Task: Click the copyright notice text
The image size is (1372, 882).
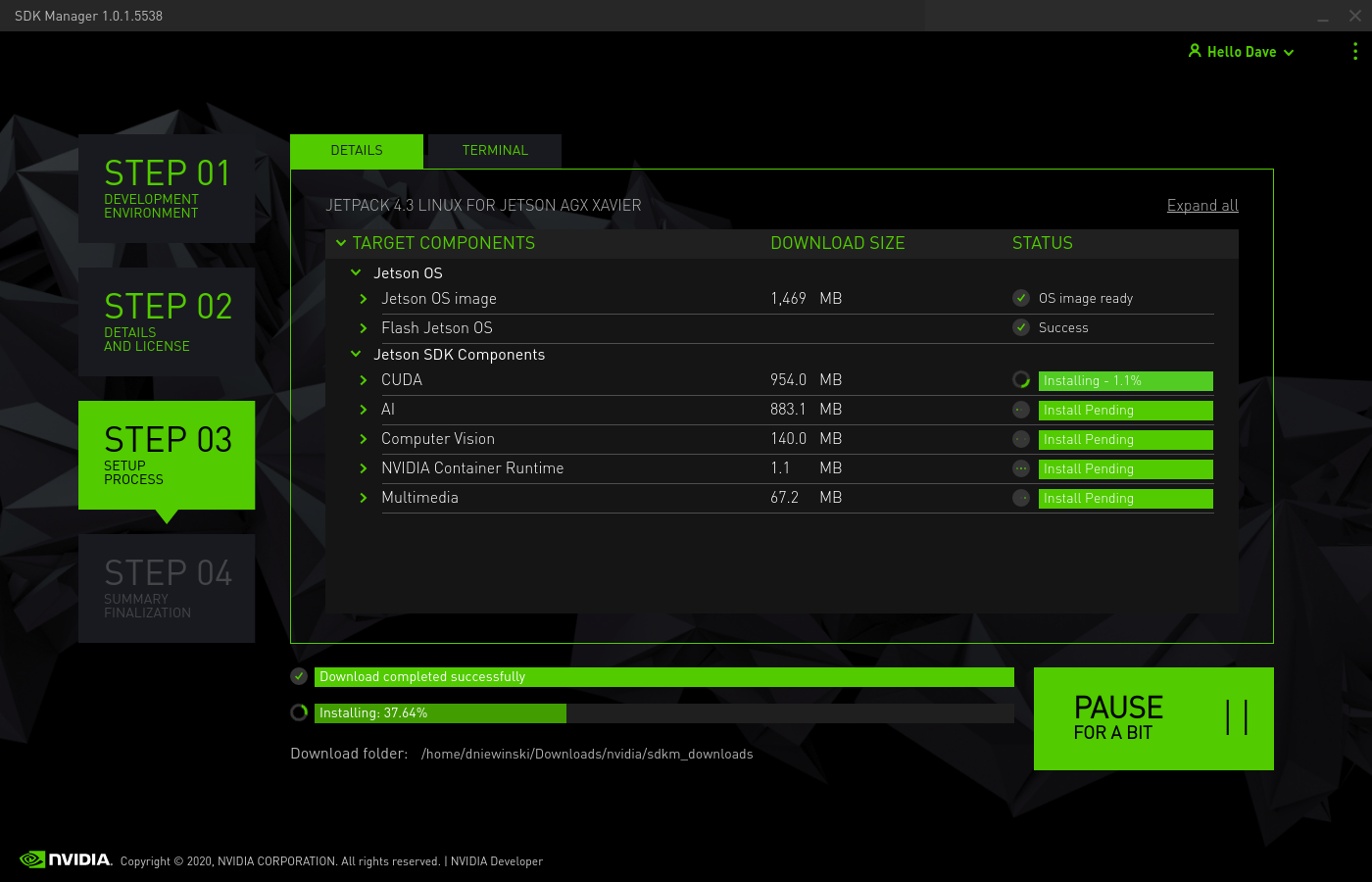Action: click(x=280, y=861)
